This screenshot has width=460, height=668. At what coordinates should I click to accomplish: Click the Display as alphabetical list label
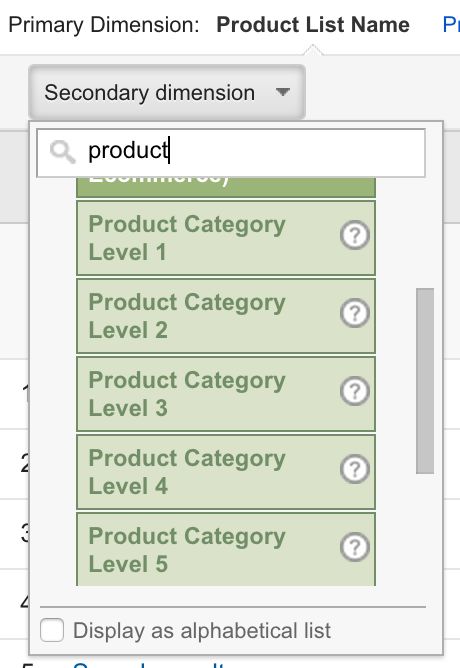202,631
